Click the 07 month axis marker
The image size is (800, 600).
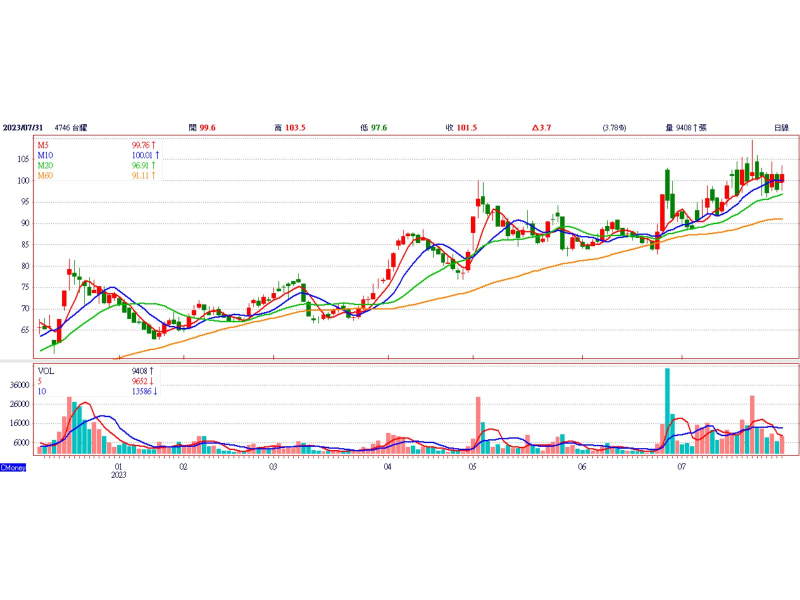point(682,466)
